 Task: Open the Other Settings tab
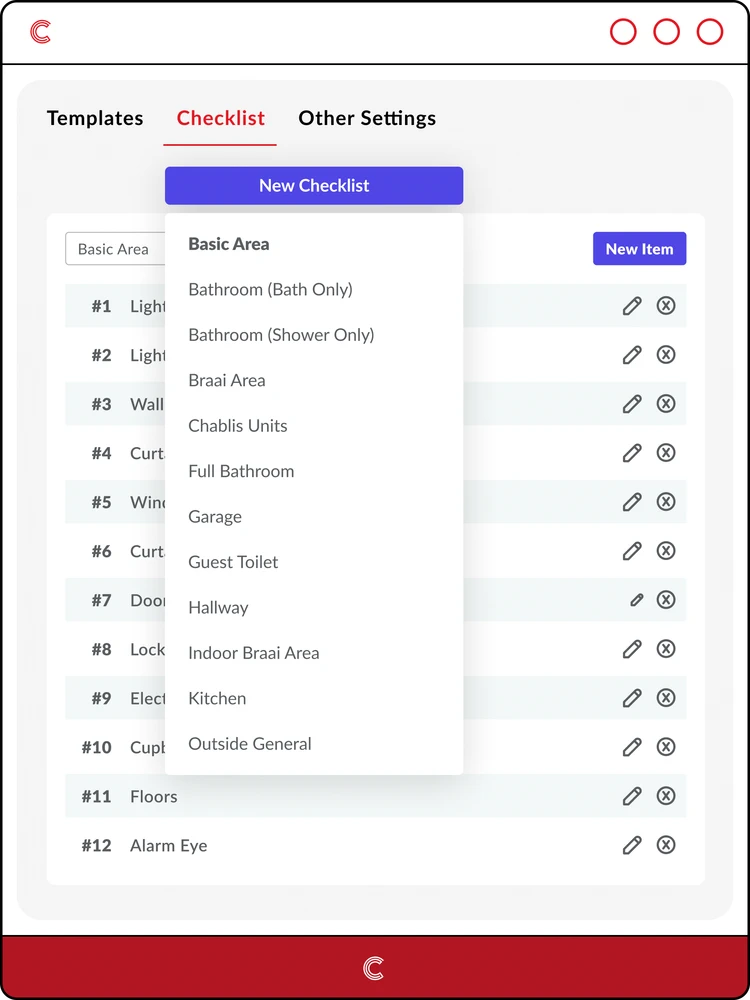367,118
